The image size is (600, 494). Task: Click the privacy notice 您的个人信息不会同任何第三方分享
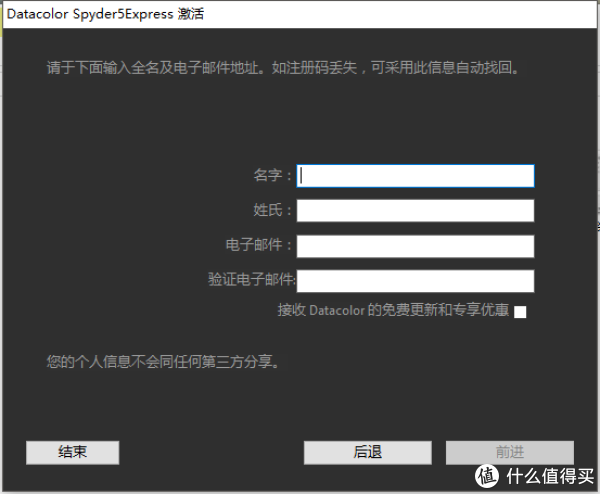click(162, 361)
